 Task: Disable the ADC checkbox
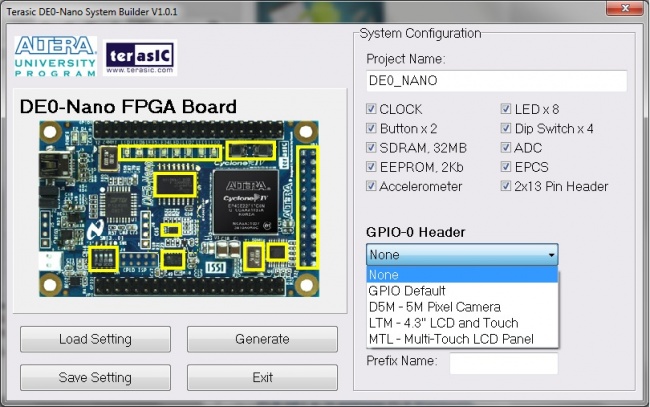506,148
